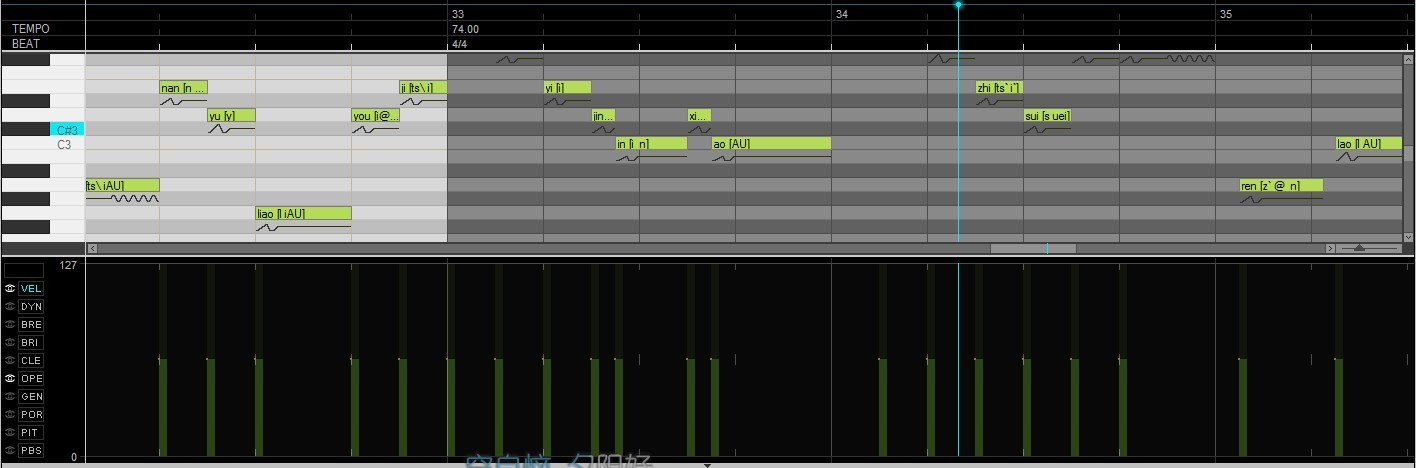Select the GEN gender factor parameter

coord(31,396)
